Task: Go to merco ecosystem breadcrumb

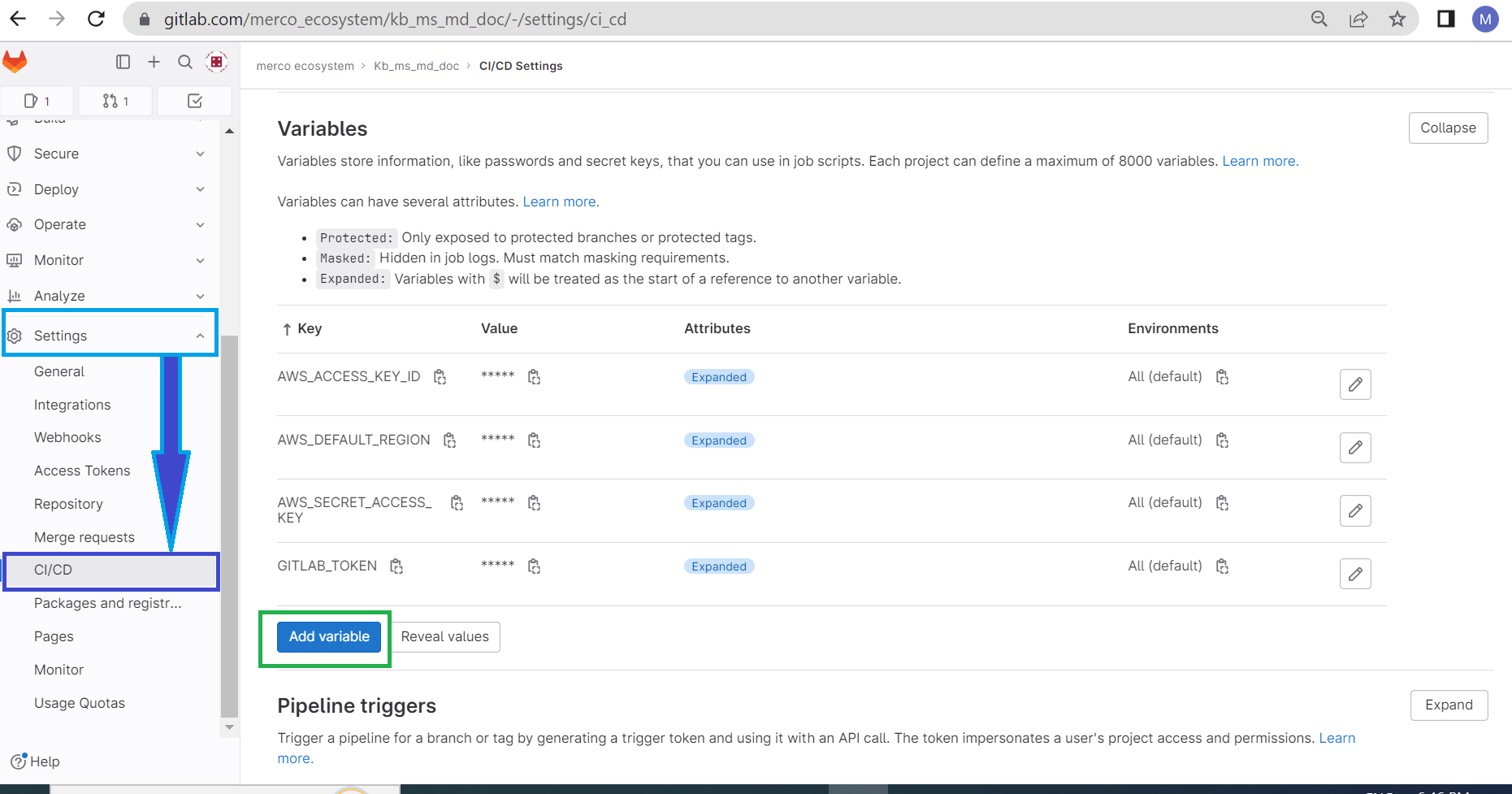Action: pos(305,66)
